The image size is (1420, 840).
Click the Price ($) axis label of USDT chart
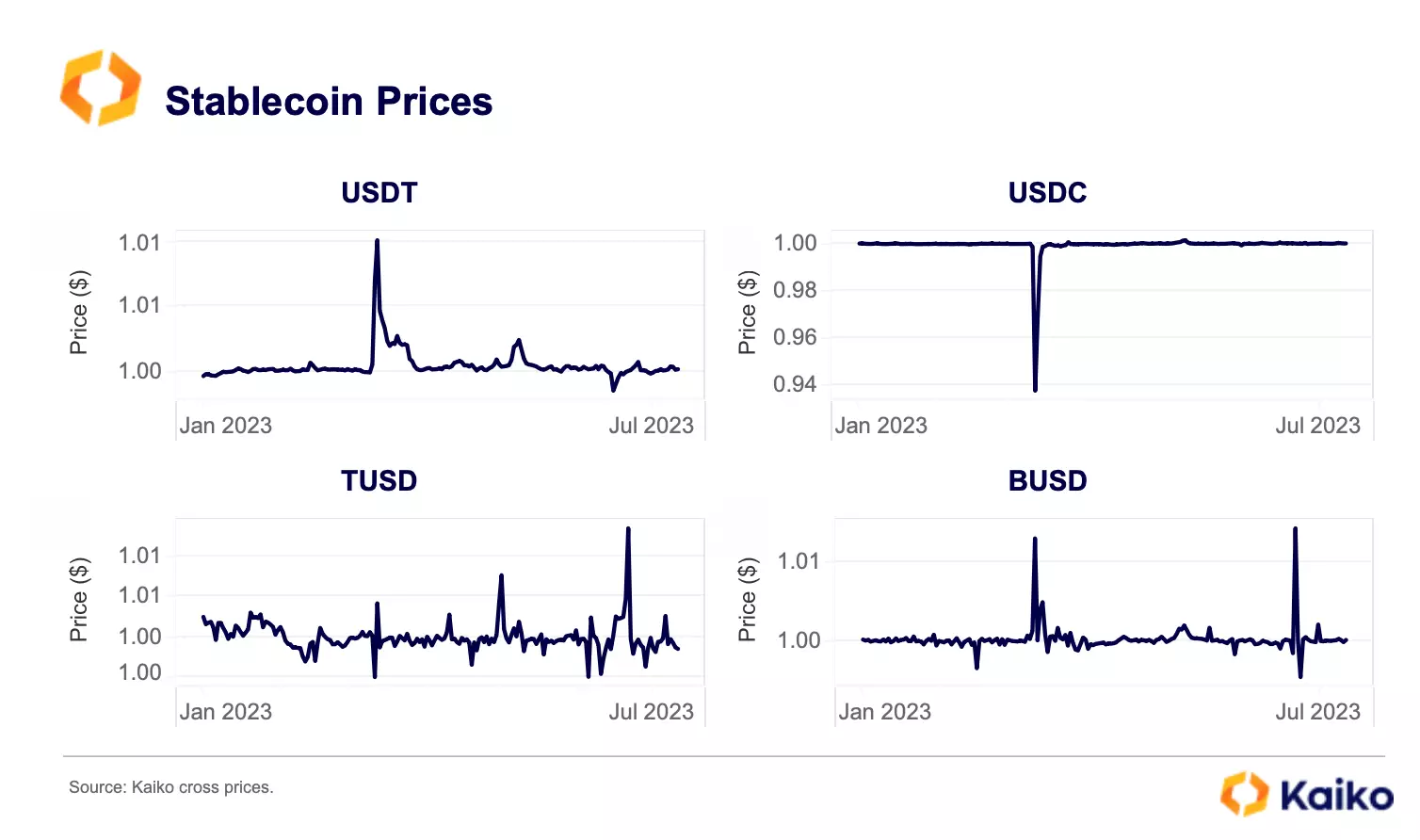[79, 312]
